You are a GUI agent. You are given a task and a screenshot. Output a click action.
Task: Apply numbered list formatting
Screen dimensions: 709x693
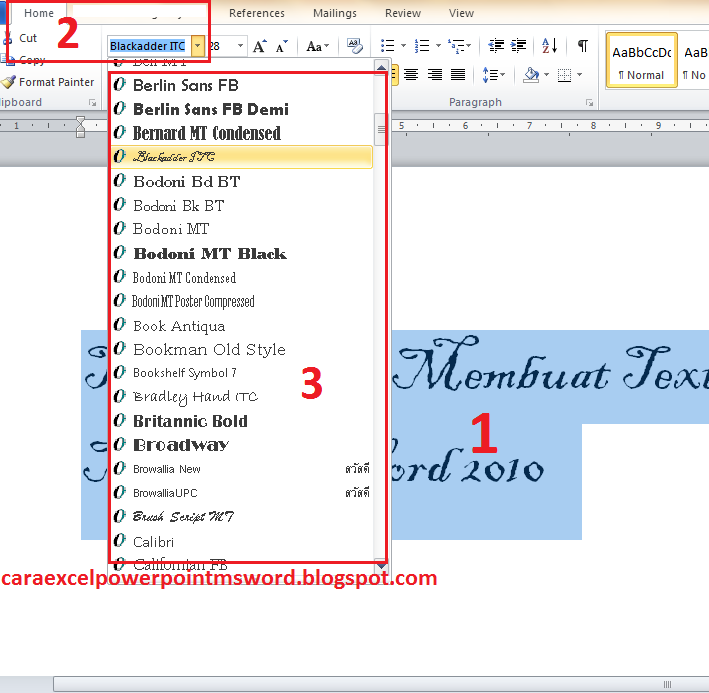(421, 46)
